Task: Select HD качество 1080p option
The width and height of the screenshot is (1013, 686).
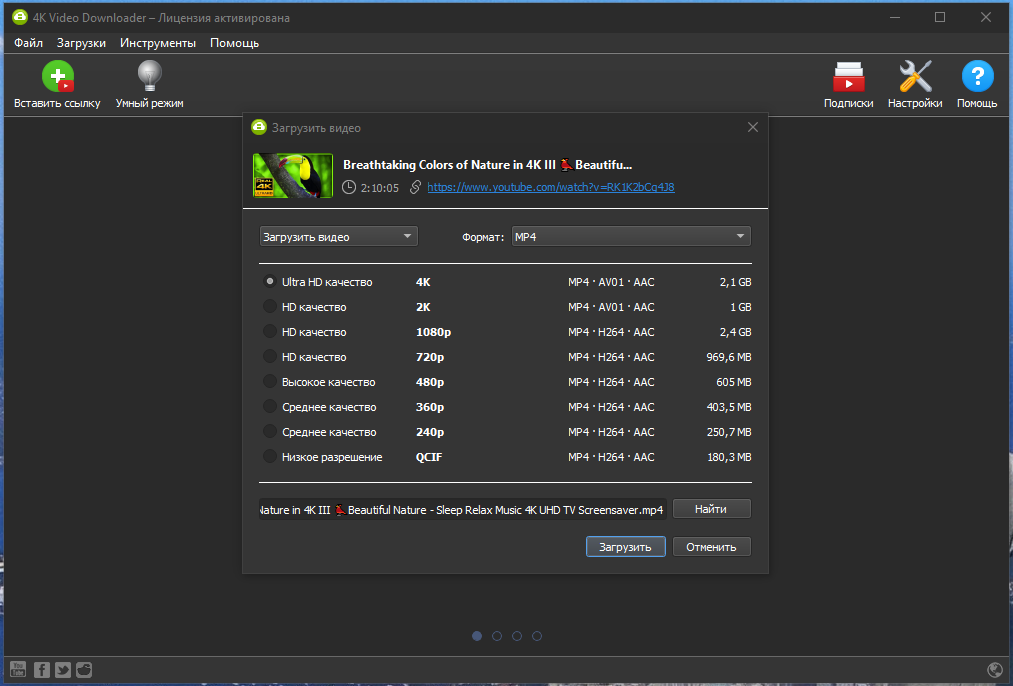Action: (x=270, y=331)
